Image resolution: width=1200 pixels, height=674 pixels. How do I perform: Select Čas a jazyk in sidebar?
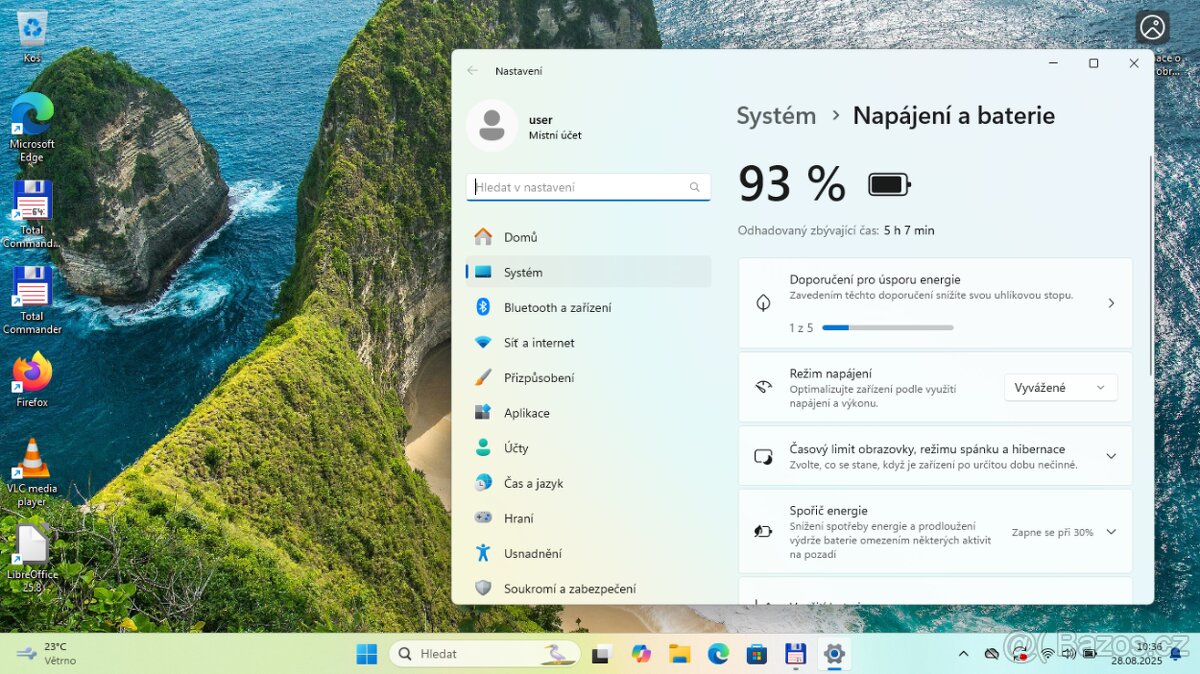(533, 483)
